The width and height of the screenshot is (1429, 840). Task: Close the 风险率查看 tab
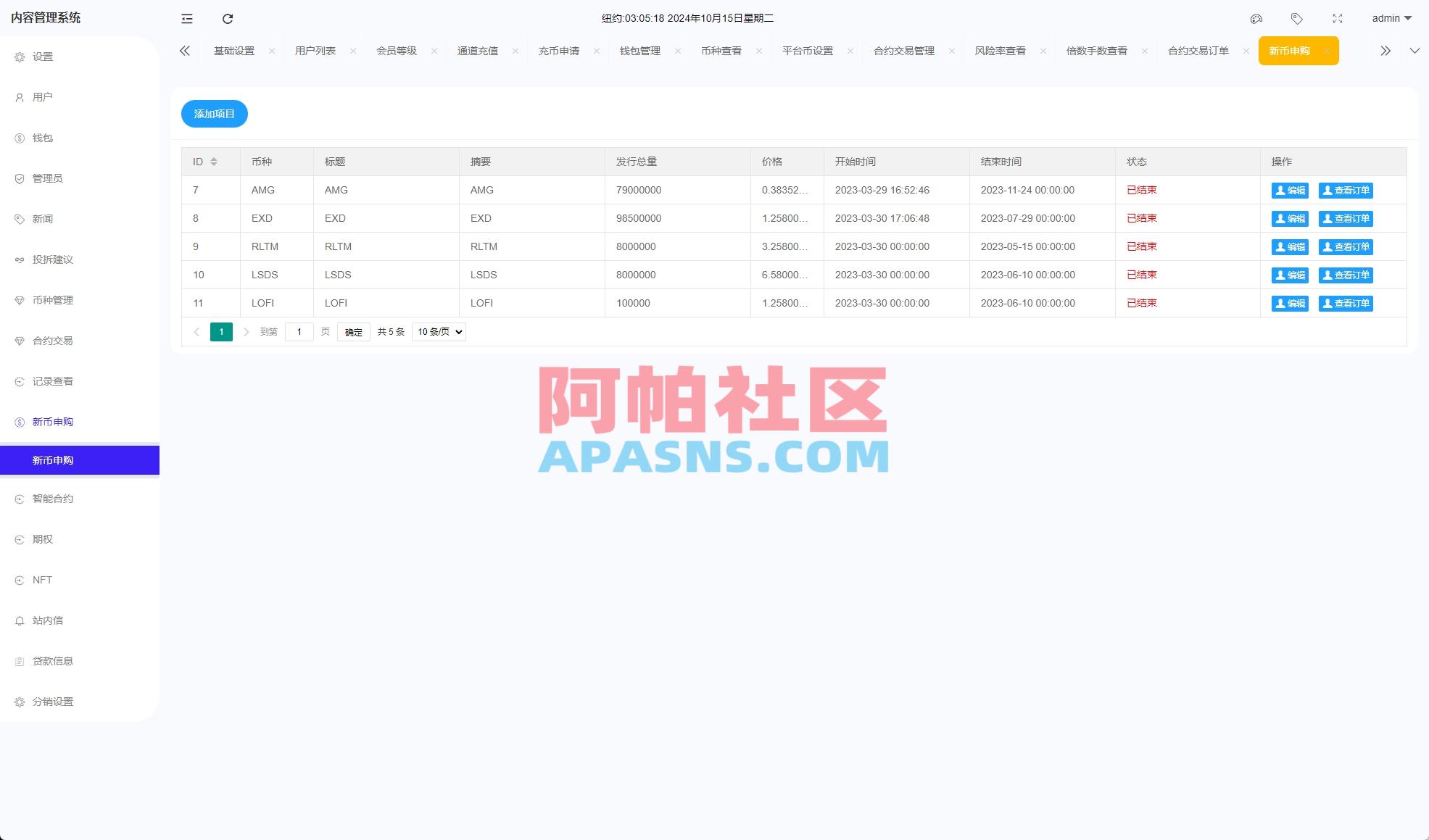(x=1043, y=51)
